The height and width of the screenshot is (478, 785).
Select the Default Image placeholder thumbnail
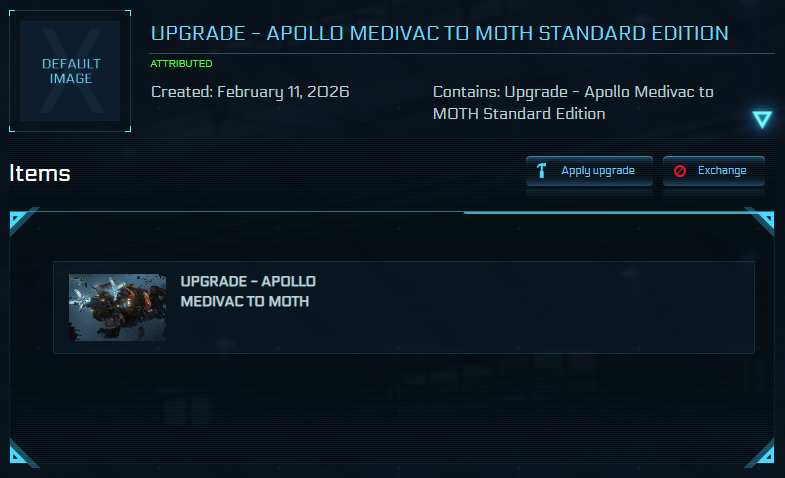point(70,71)
